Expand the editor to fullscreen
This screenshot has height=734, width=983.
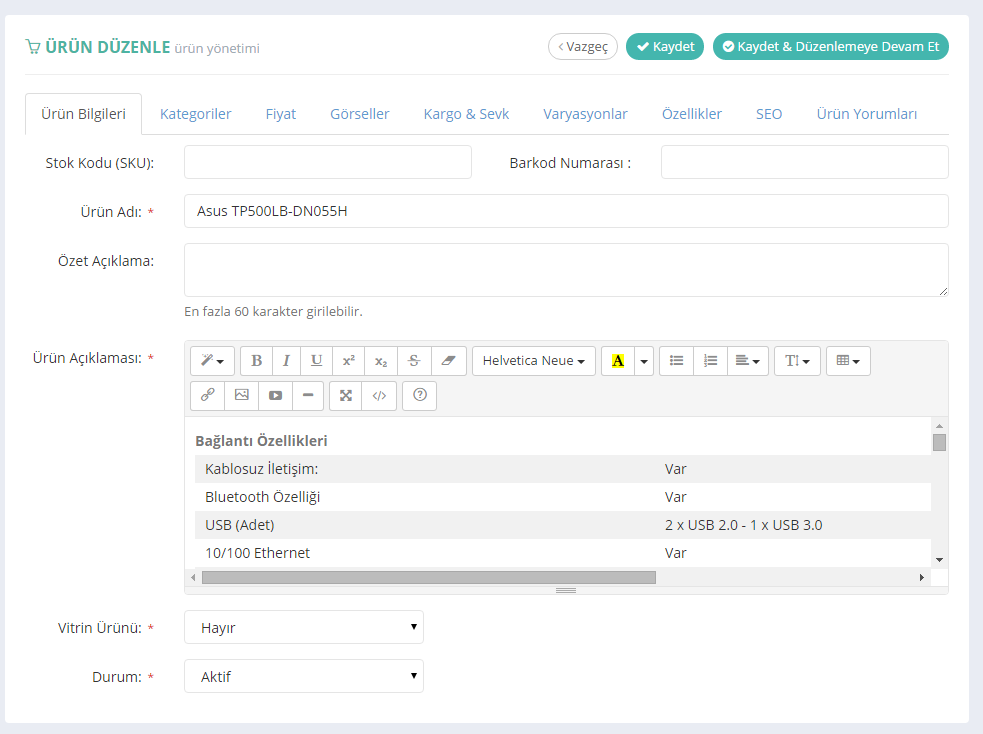346,395
